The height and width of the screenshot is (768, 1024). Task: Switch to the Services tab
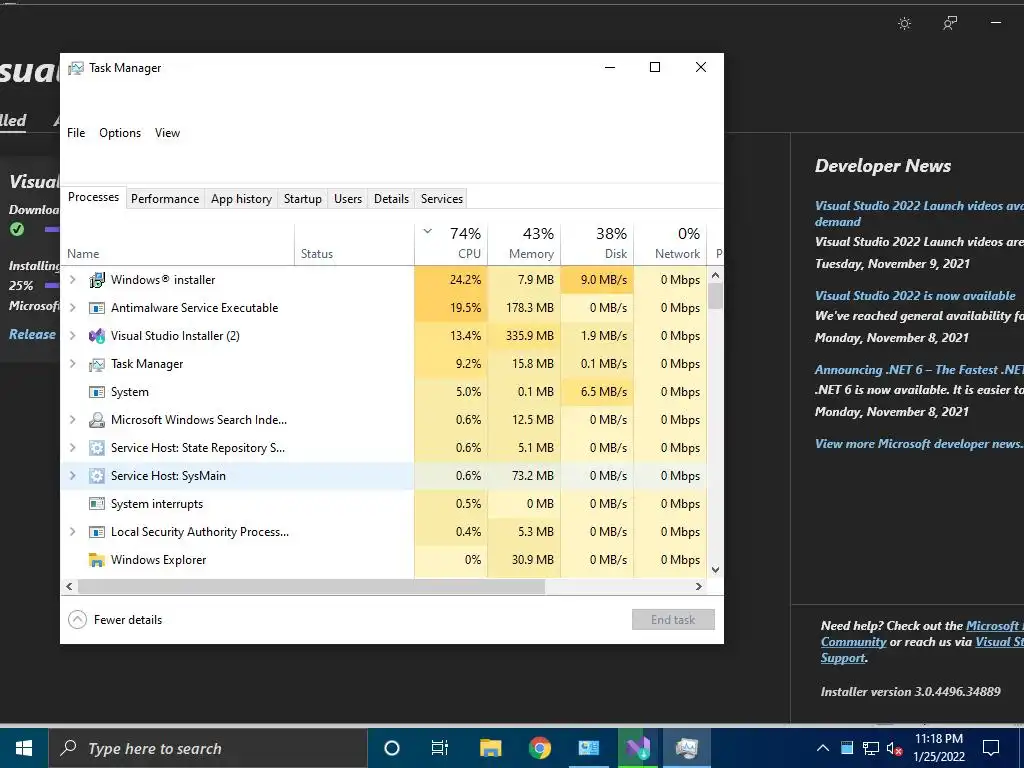tap(441, 199)
